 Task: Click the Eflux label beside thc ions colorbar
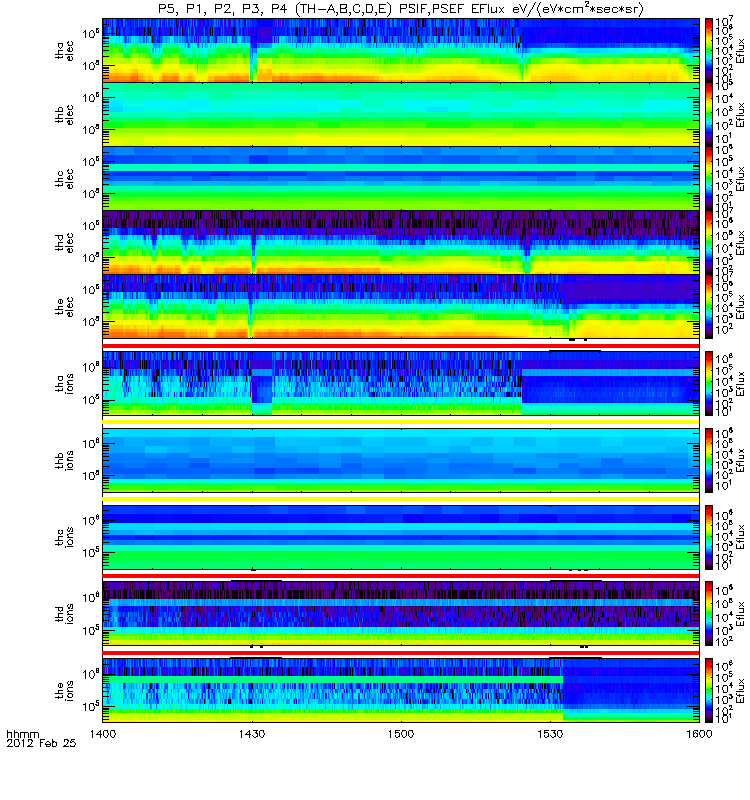pos(740,536)
